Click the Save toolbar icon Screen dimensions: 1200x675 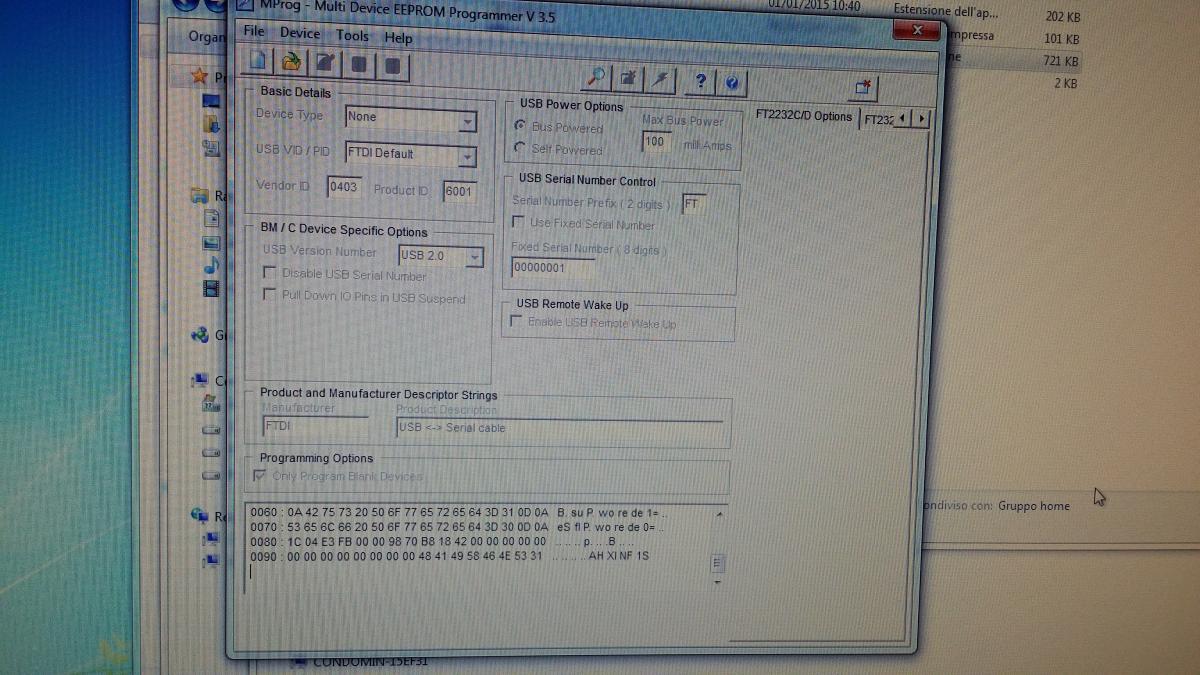pos(324,64)
